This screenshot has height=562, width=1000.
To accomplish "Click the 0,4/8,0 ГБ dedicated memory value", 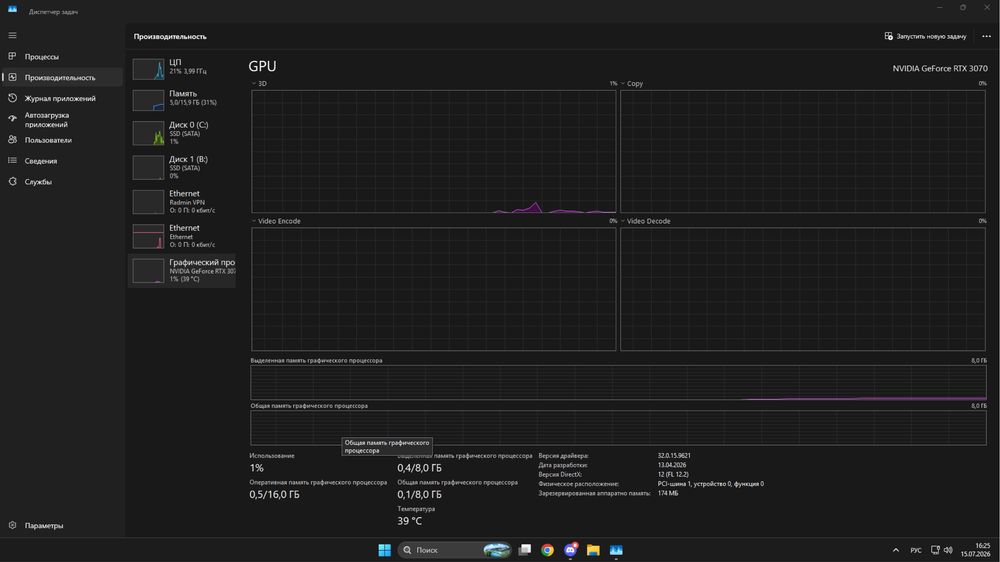I will pyautogui.click(x=419, y=468).
